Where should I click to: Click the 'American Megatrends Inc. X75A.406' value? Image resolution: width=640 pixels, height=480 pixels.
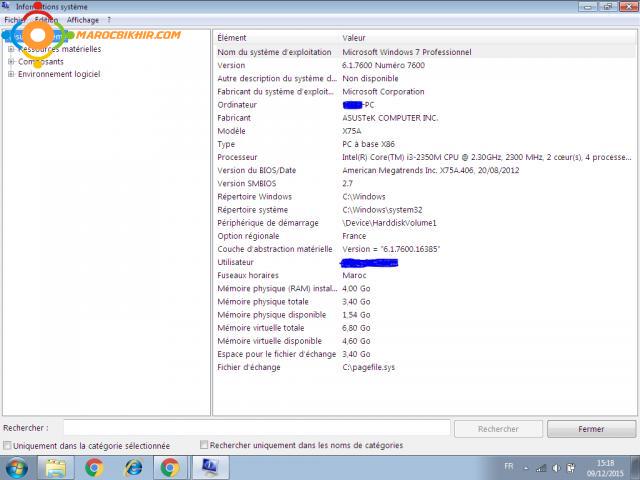click(431, 170)
